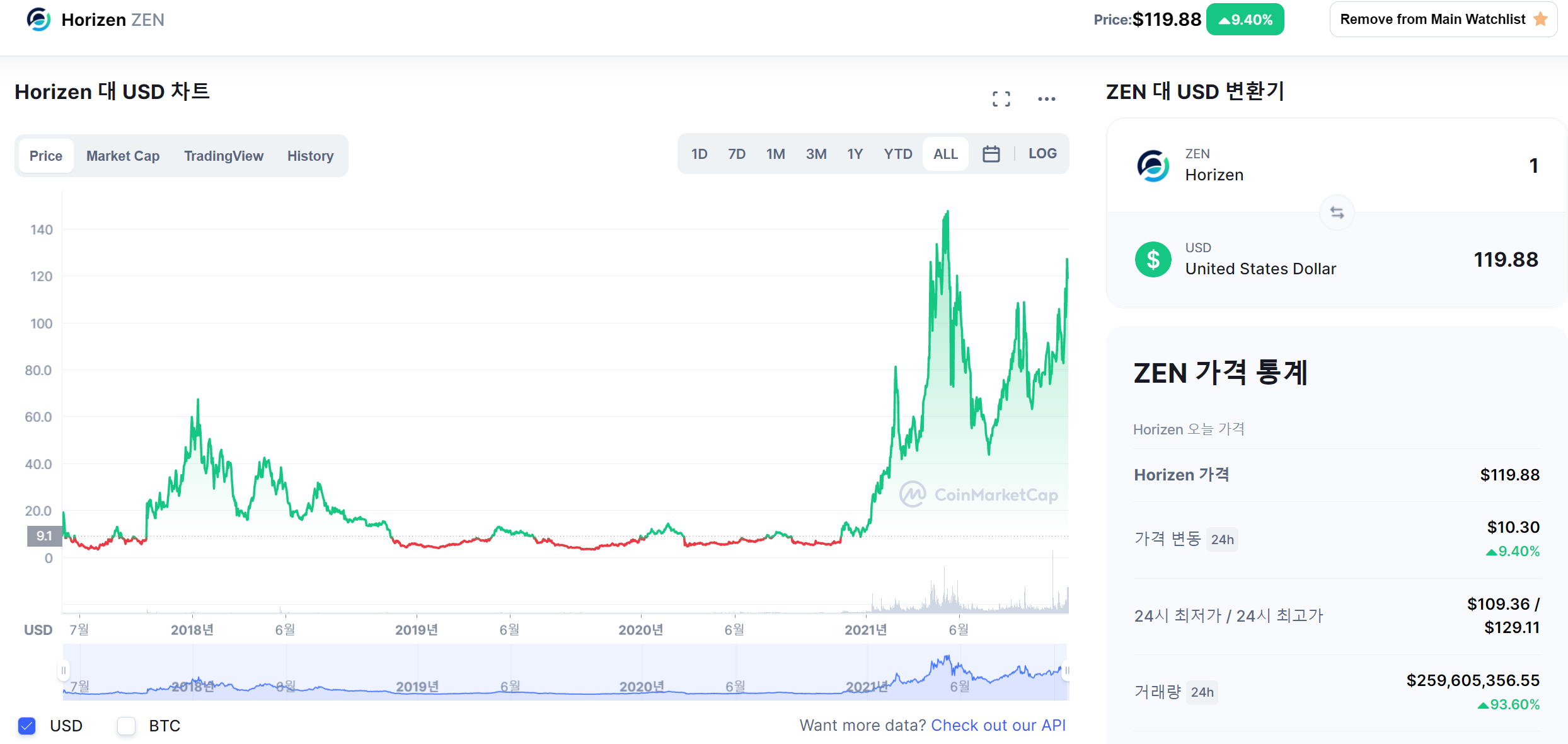The width and height of the screenshot is (1568, 744).
Task: Switch to the Market Cap tab
Action: tap(123, 156)
